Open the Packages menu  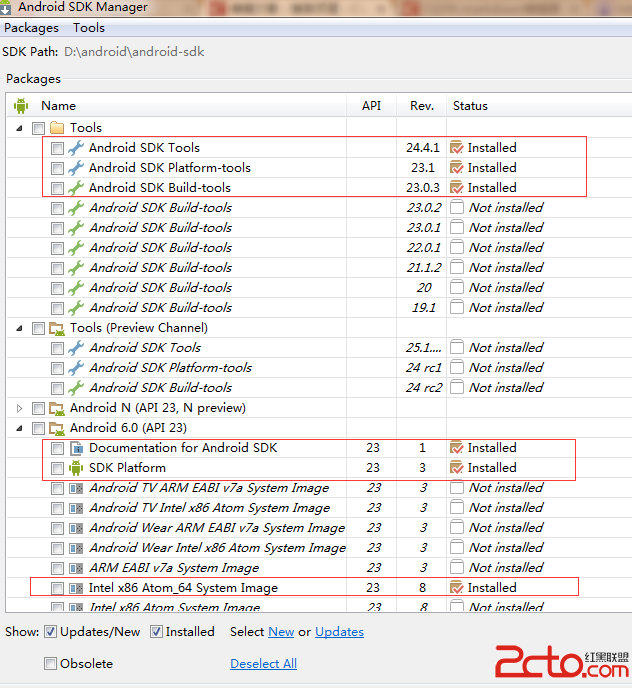32,28
